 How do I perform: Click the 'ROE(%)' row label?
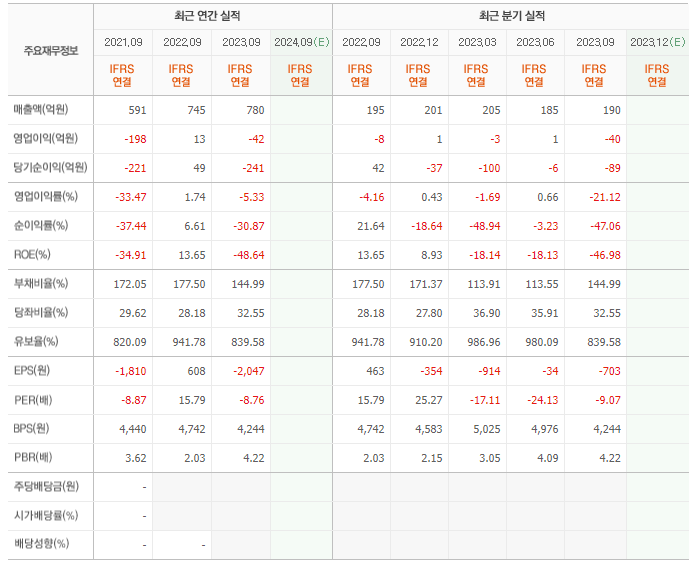[x=32, y=254]
